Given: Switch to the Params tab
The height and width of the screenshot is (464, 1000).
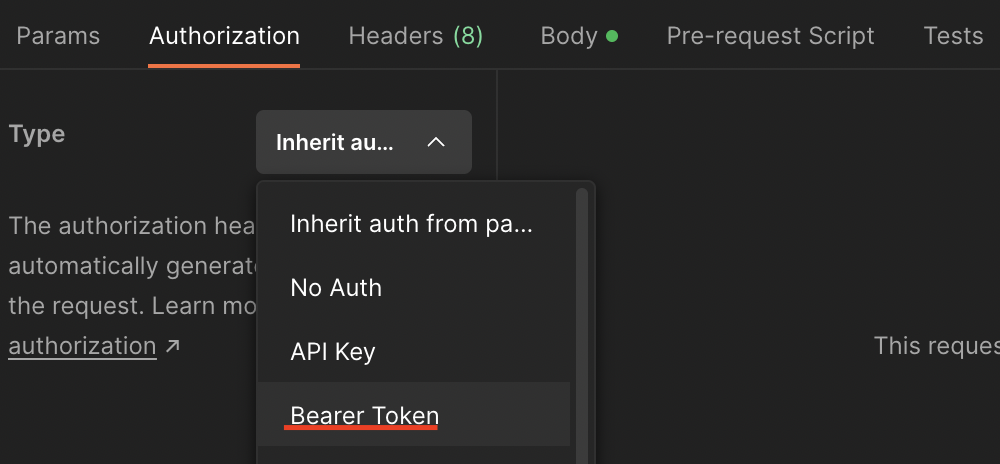Looking at the screenshot, I should pos(58,37).
